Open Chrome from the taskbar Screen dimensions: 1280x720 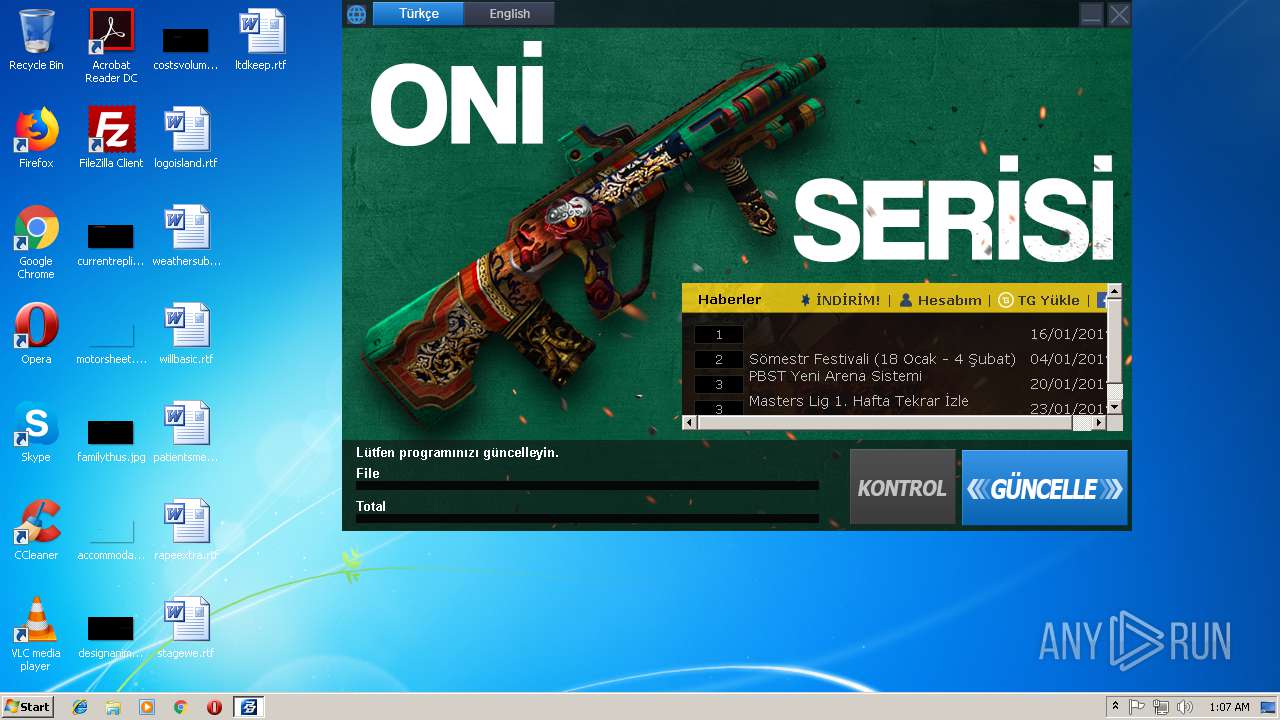[180, 707]
